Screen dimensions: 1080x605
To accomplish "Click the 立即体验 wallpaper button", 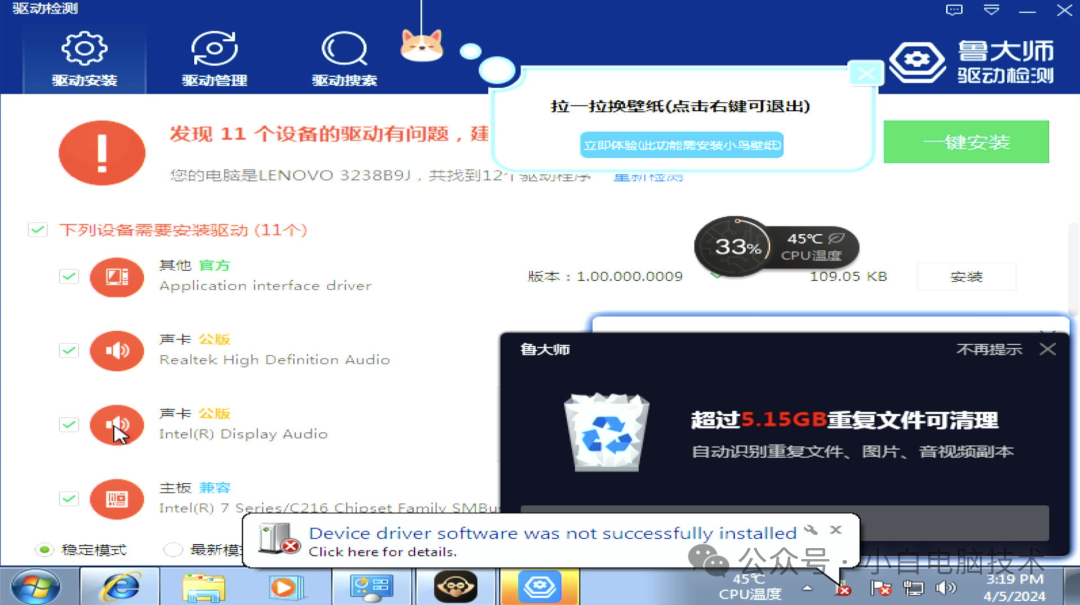I will click(681, 145).
